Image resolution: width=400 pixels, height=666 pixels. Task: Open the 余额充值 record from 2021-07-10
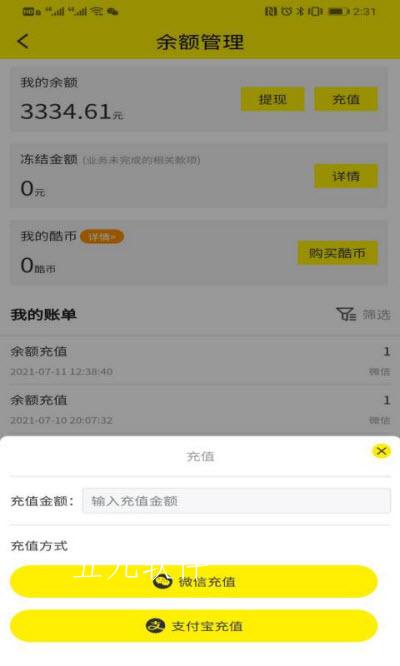click(200, 410)
